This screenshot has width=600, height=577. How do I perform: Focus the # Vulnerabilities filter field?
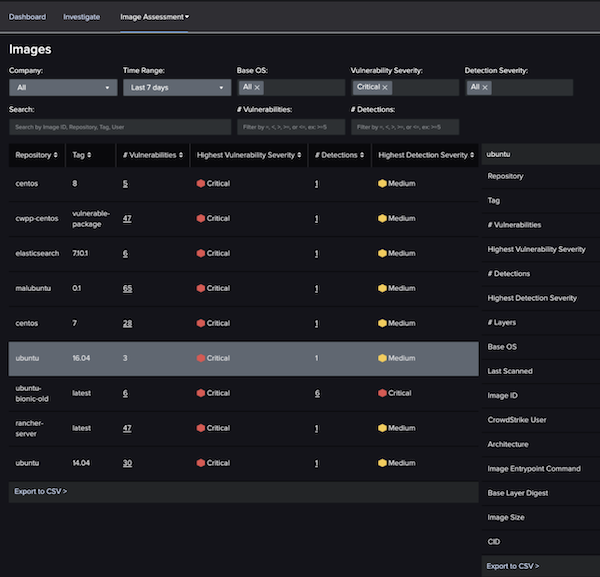pos(291,127)
